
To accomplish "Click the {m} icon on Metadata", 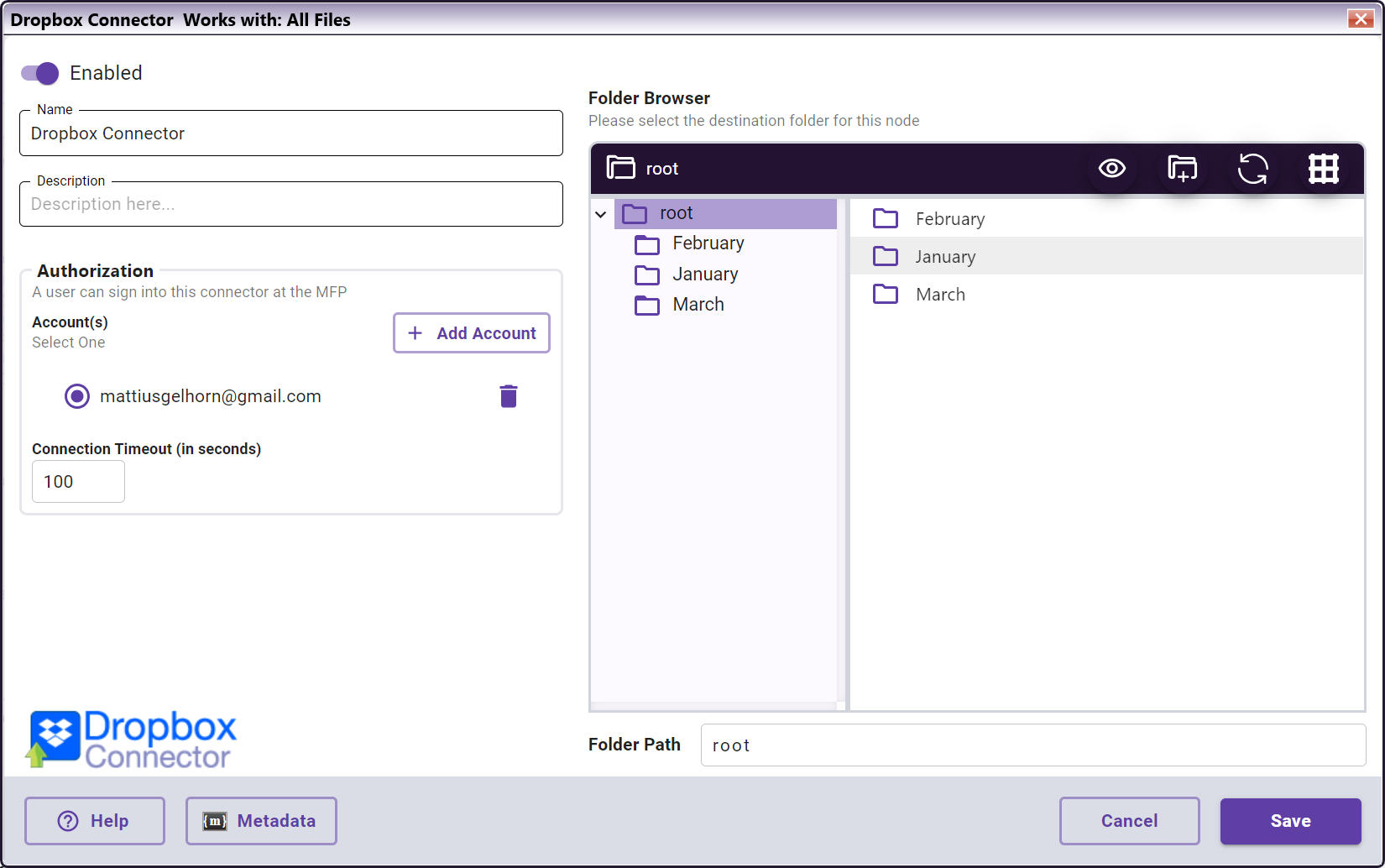I will point(215,821).
